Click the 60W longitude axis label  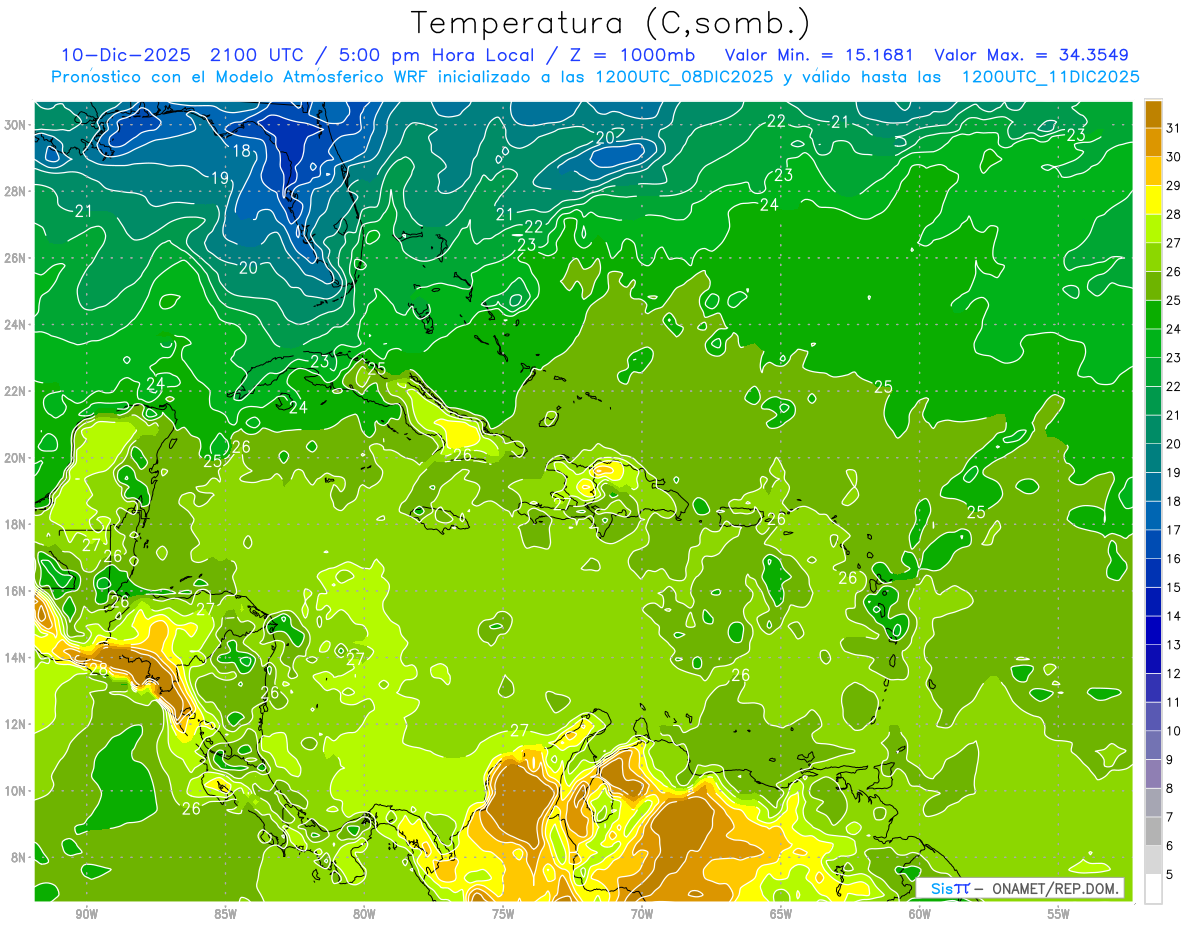[920, 915]
